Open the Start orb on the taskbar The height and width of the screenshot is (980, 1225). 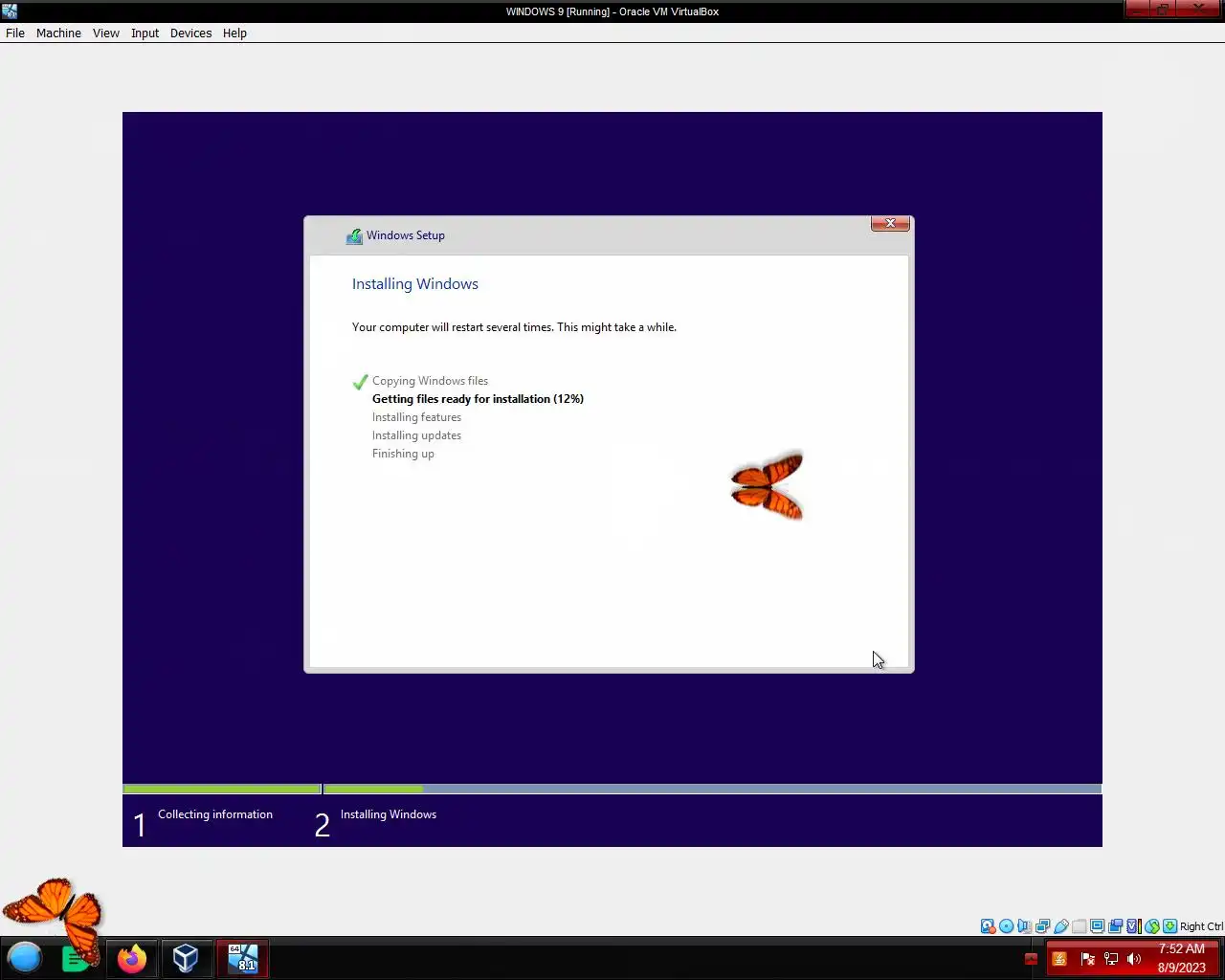point(25,957)
